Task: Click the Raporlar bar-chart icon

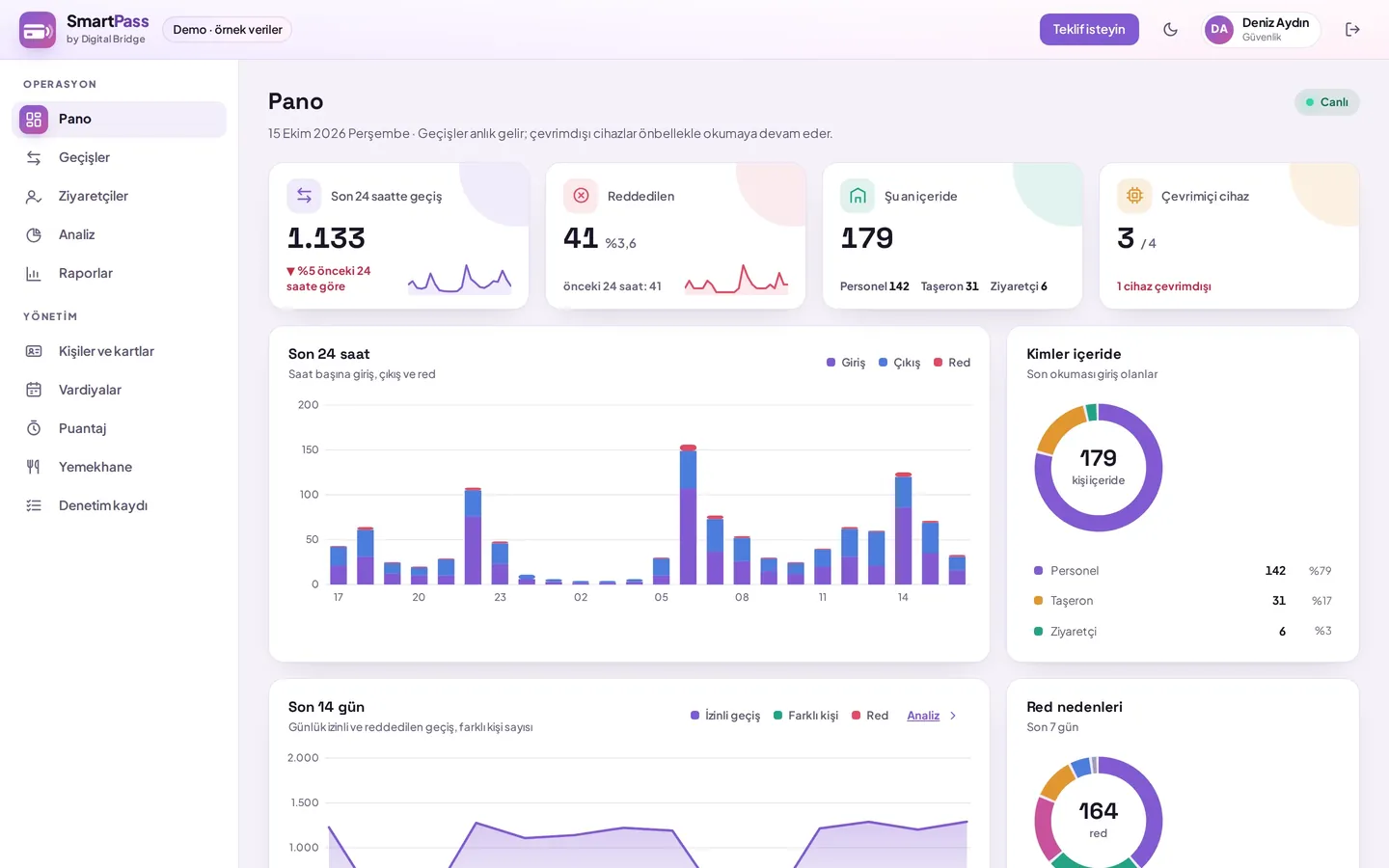Action: pos(34,274)
